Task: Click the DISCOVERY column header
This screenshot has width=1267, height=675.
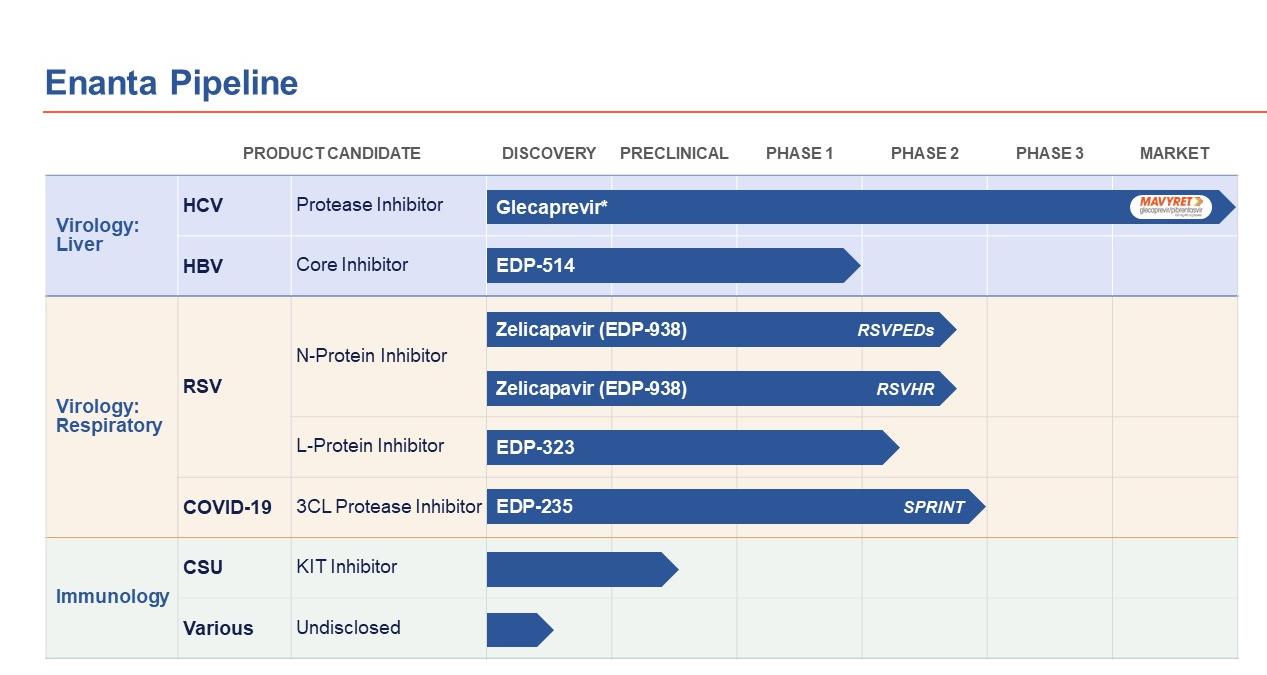Action: (549, 153)
